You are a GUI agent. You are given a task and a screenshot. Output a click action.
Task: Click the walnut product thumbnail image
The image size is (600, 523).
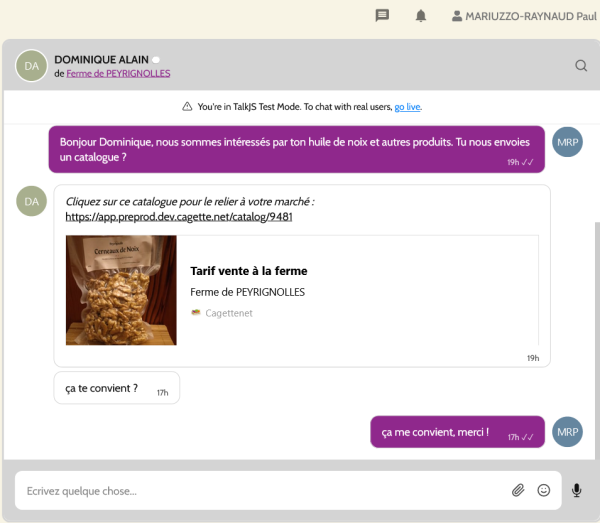(x=121, y=290)
